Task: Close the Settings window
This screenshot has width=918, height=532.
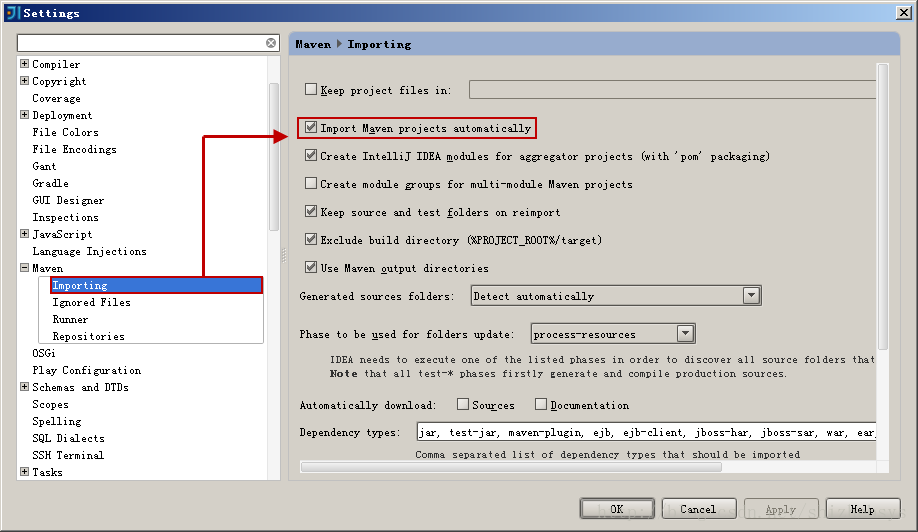Action: (903, 12)
